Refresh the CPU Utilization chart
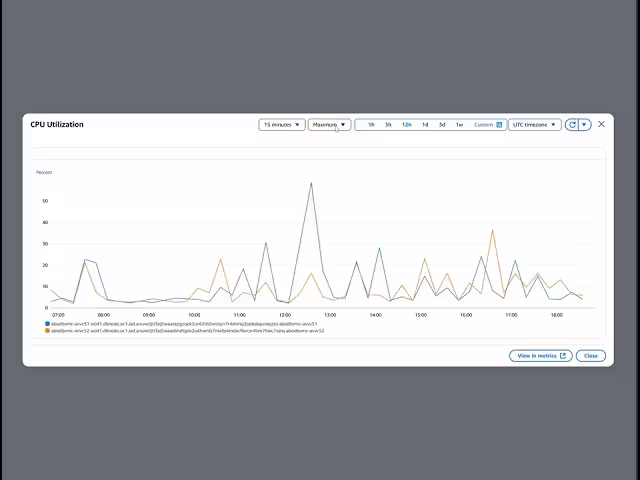Screen dimensions: 640x480 572,124
